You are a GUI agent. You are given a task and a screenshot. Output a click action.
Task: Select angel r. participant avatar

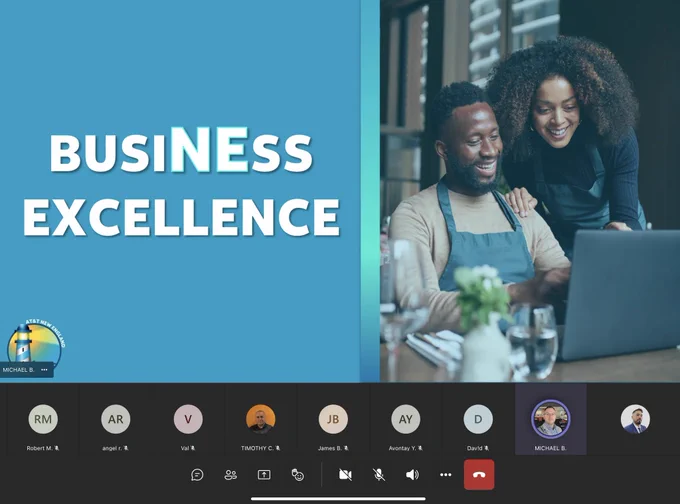(x=115, y=419)
